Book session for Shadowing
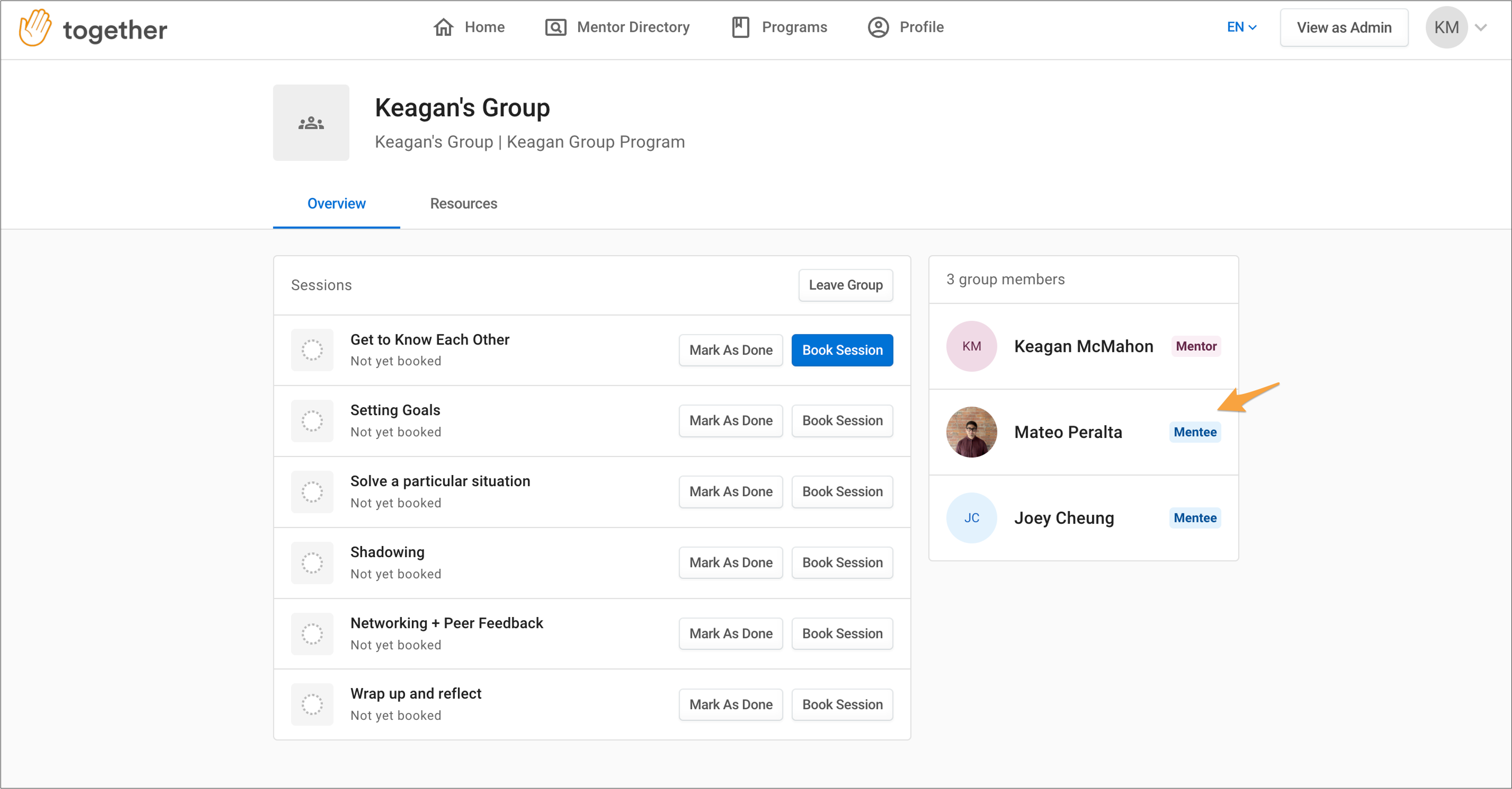1512x789 pixels. coord(842,563)
